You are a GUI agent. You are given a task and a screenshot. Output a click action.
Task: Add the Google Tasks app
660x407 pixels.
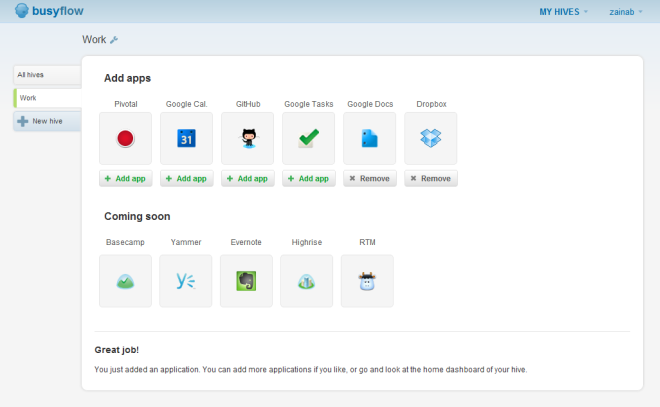click(x=309, y=178)
